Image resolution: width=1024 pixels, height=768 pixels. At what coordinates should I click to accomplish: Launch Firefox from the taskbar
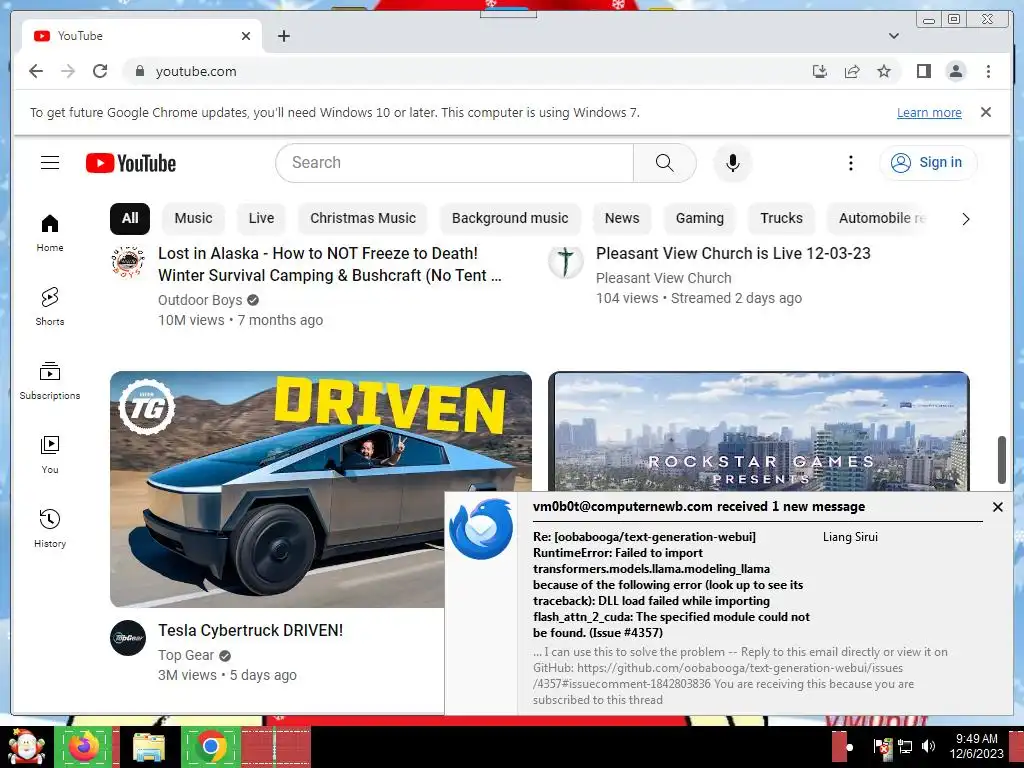click(84, 747)
